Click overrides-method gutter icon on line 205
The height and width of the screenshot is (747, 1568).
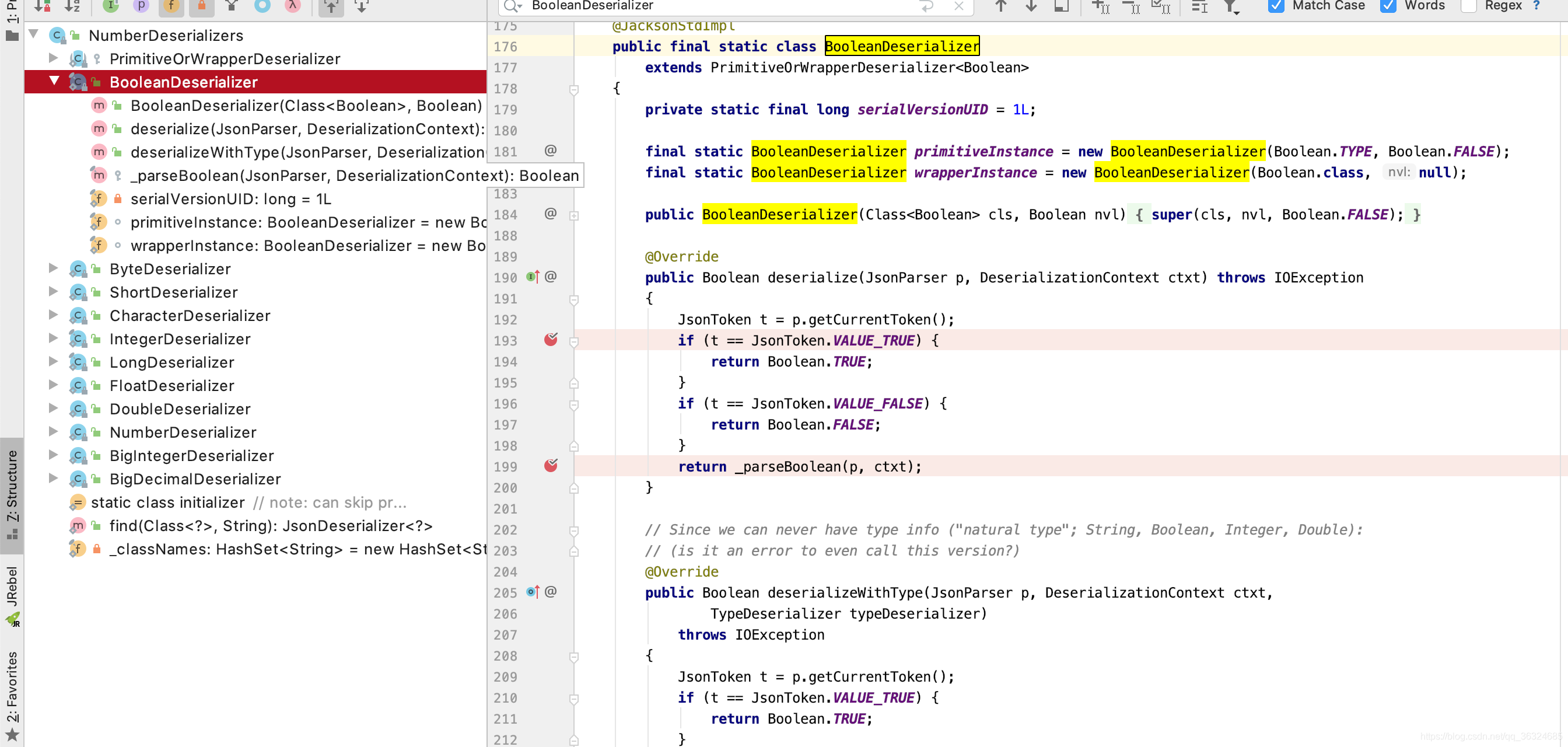[533, 592]
